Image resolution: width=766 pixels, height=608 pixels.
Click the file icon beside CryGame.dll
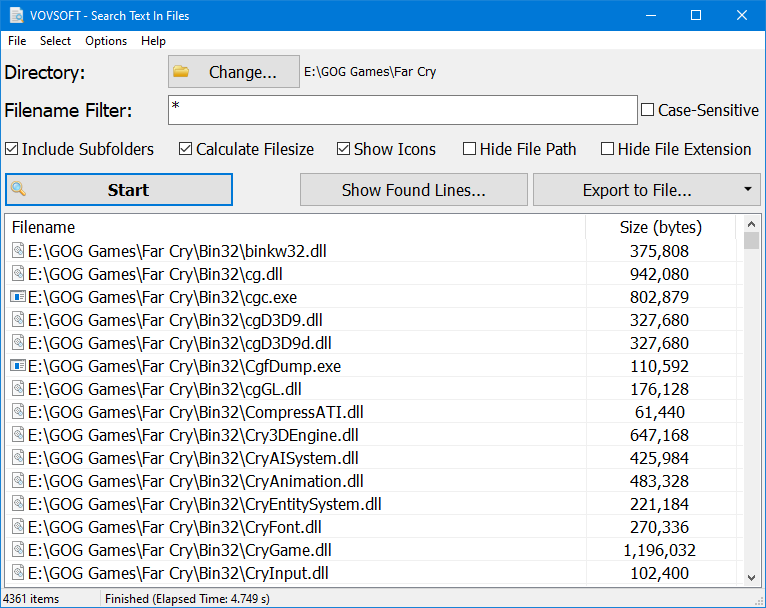pyautogui.click(x=18, y=549)
